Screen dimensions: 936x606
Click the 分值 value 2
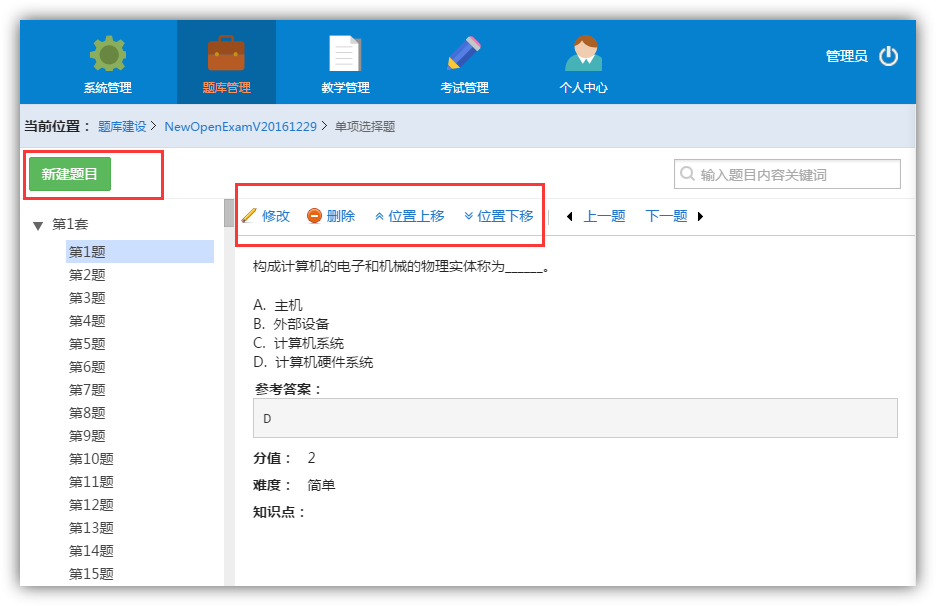311,458
